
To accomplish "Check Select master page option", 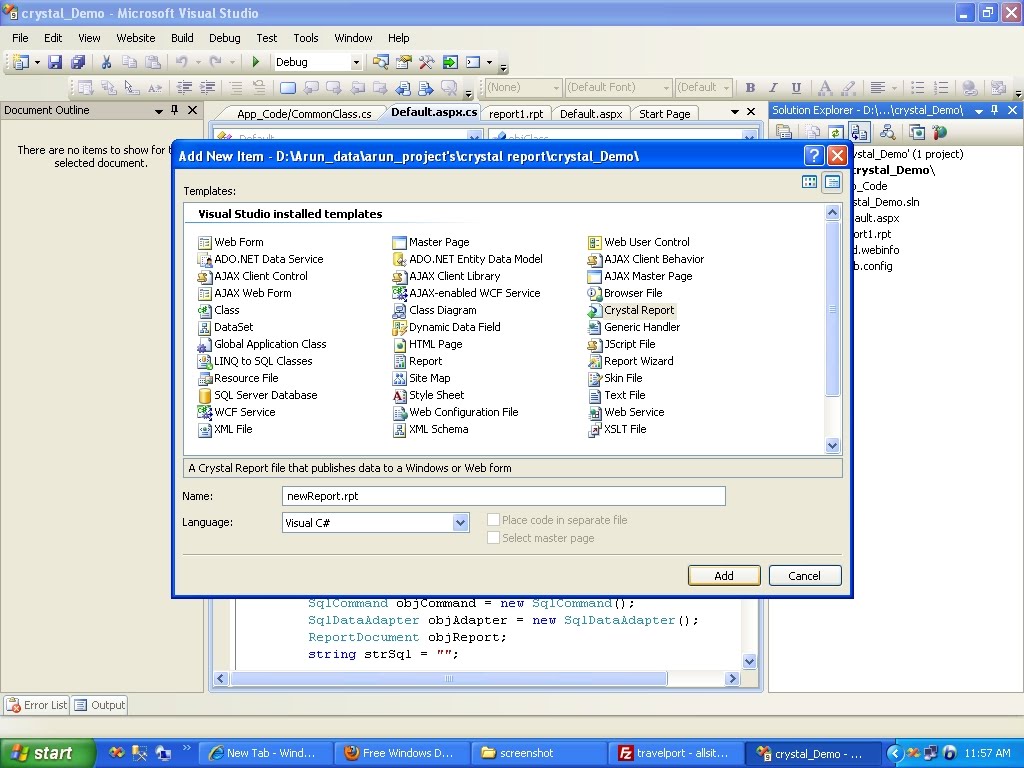I will (493, 537).
